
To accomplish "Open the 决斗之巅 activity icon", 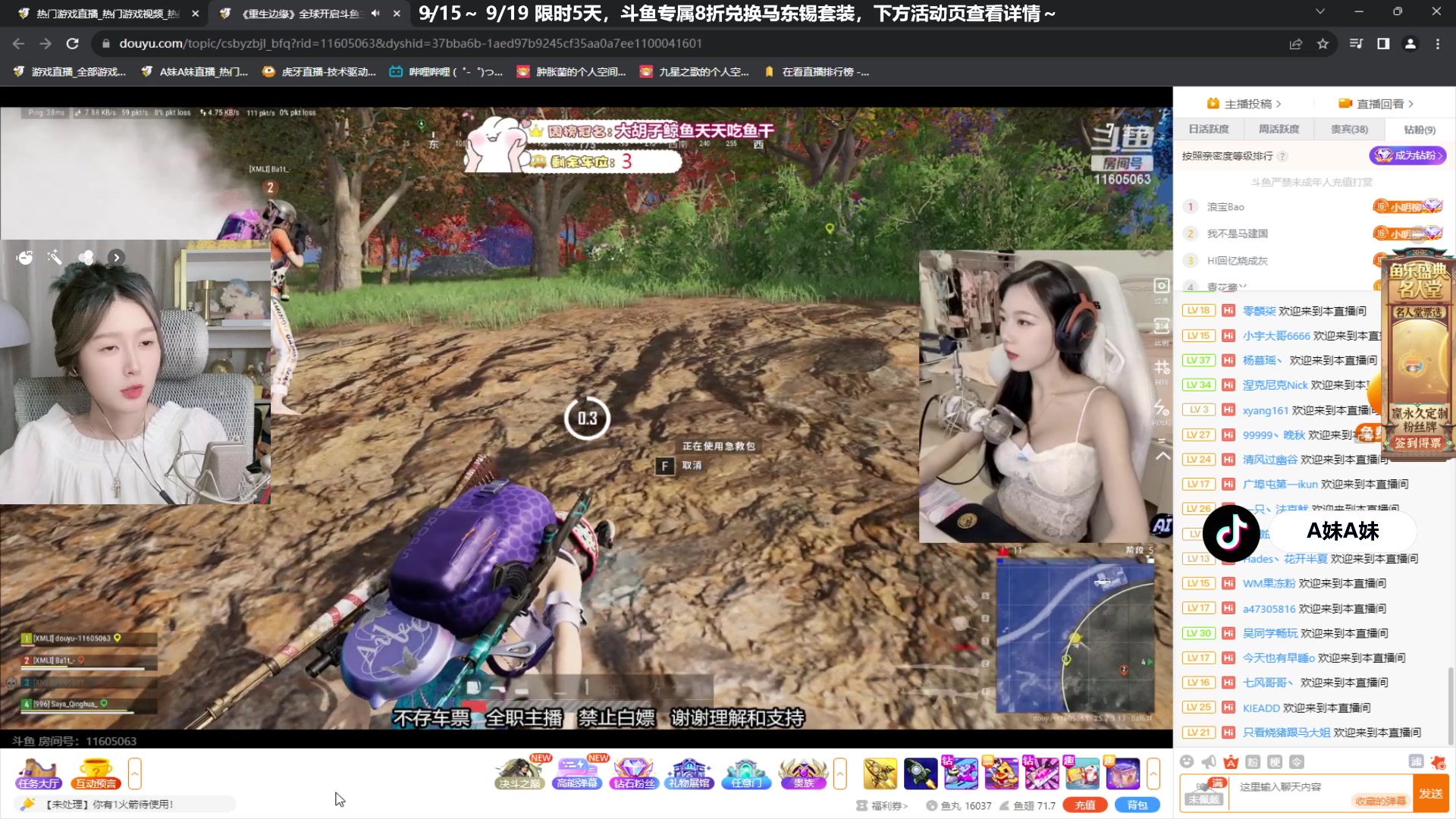I will 519,773.
